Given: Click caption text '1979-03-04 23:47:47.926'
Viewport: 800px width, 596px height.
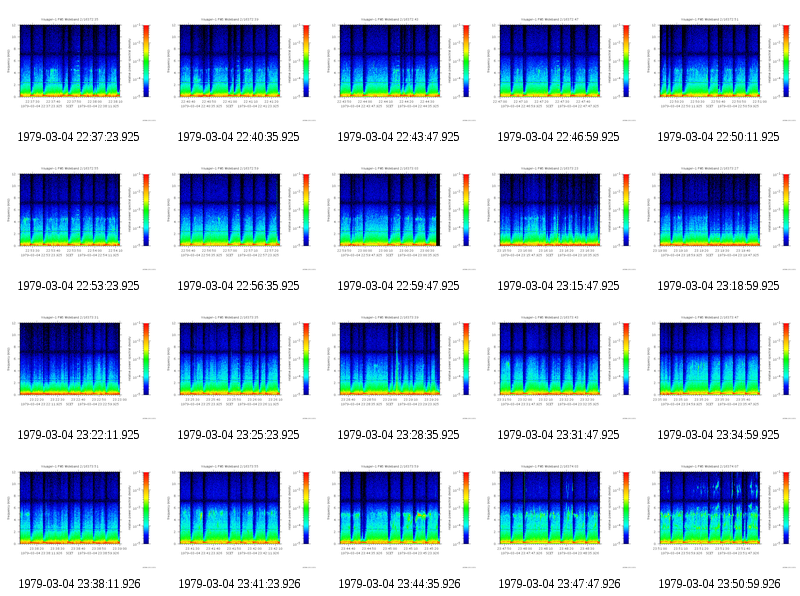Looking at the screenshot, I should click(560, 584).
